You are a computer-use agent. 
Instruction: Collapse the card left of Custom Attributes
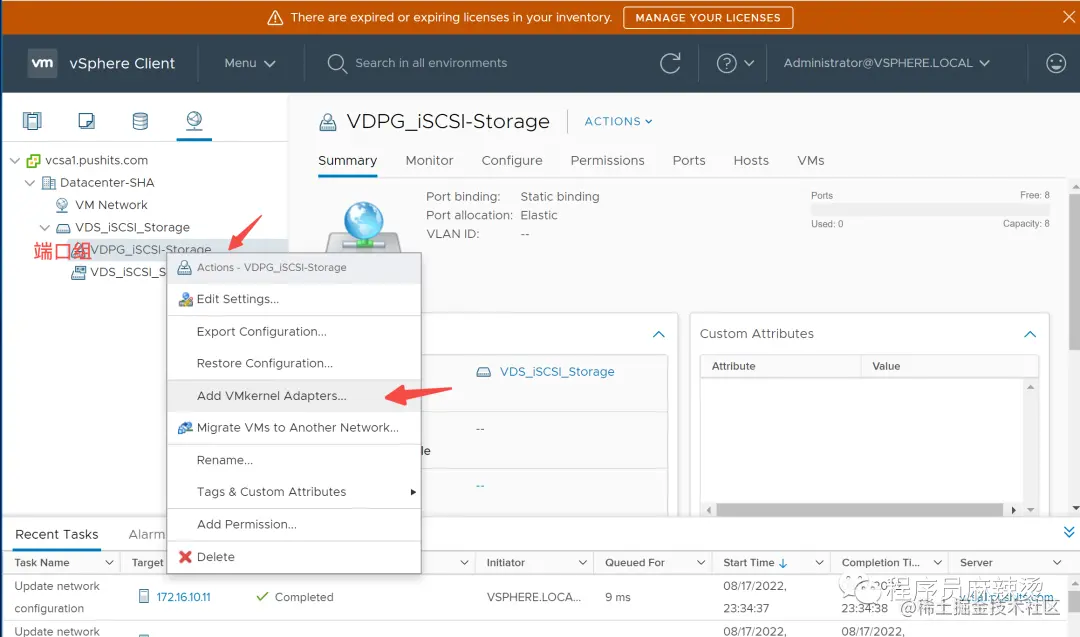pos(658,334)
